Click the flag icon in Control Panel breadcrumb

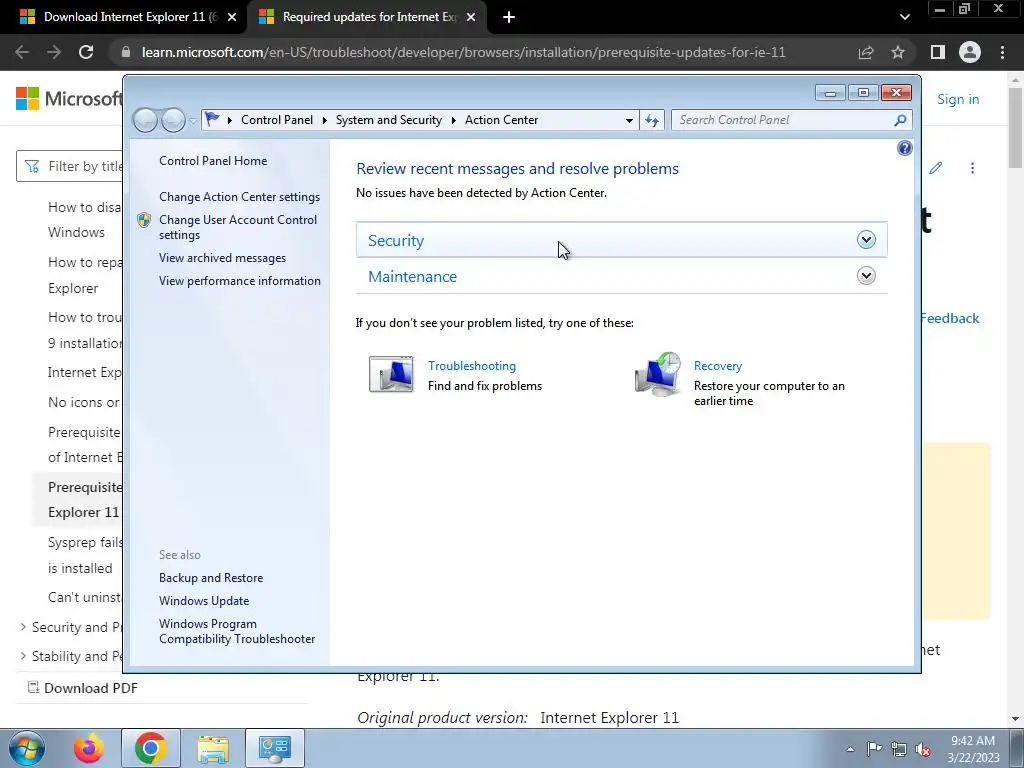(212, 120)
